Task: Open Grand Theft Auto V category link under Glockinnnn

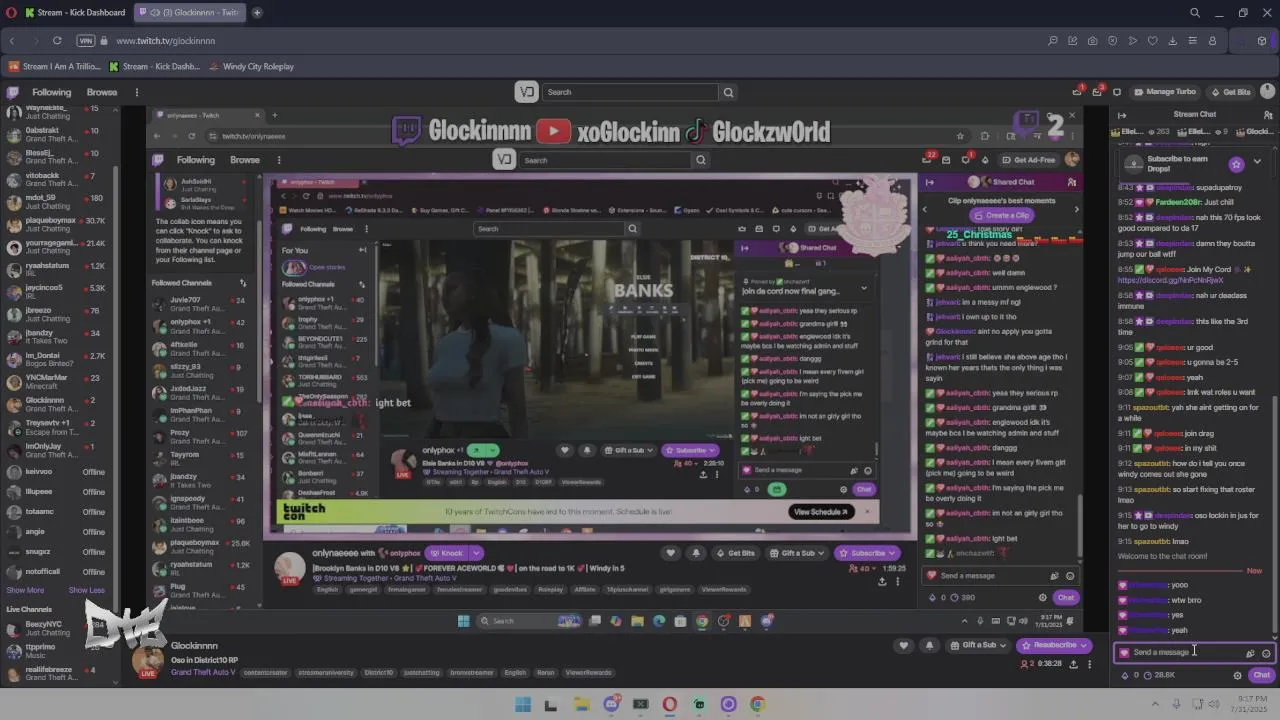Action: tap(203, 672)
